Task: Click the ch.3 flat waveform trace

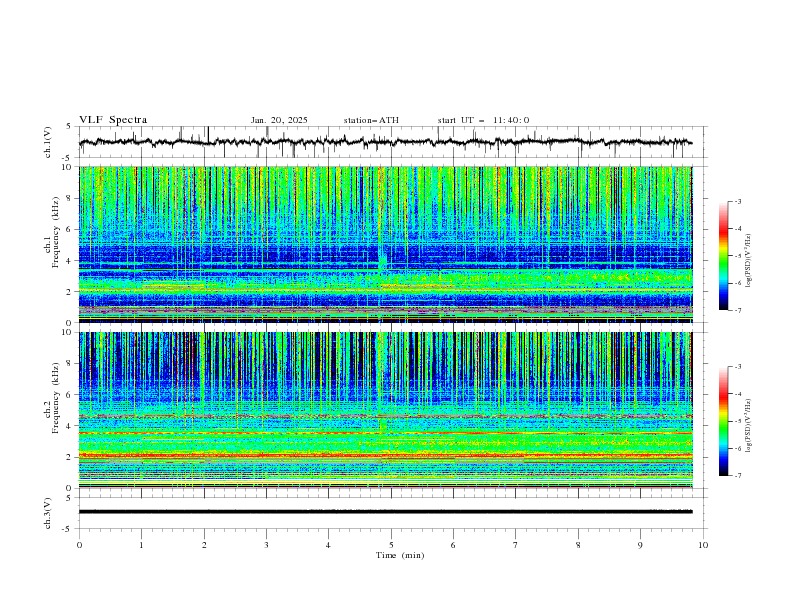Action: tap(385, 512)
